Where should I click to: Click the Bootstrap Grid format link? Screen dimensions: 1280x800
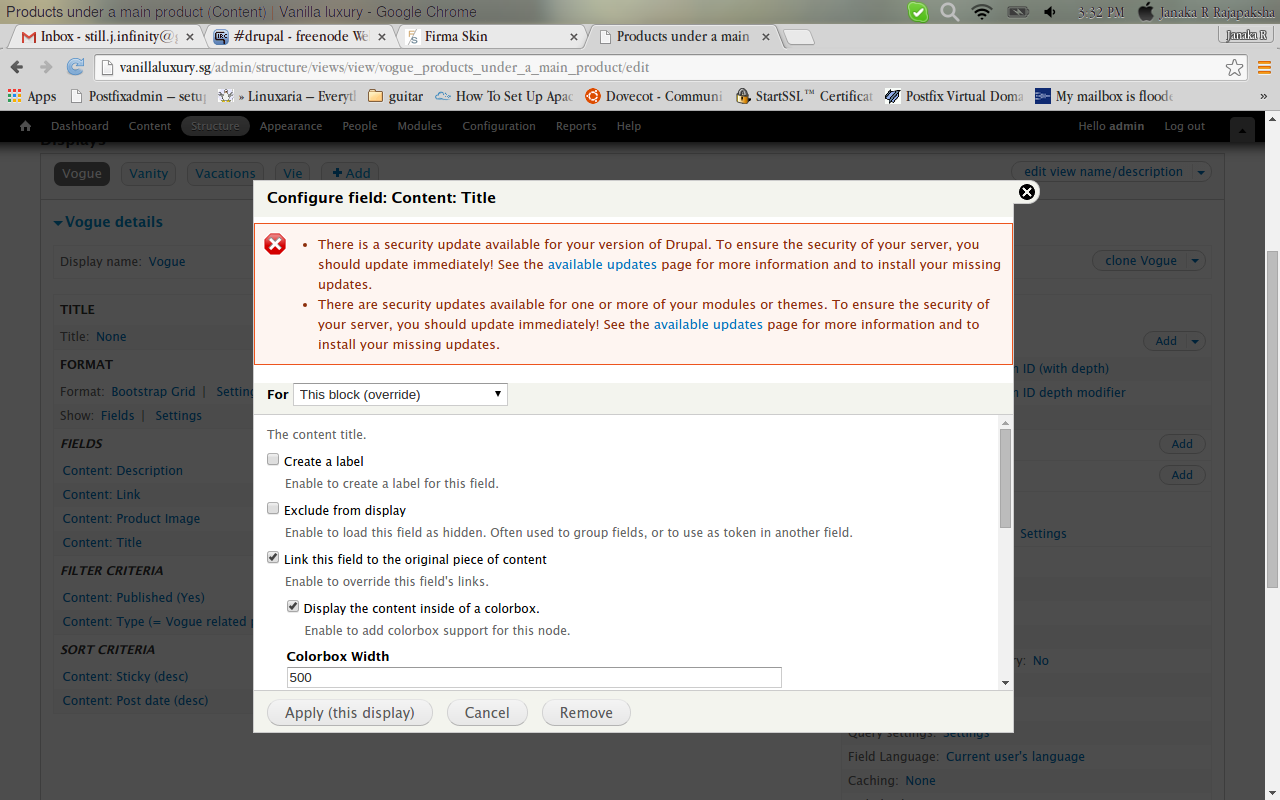point(153,392)
